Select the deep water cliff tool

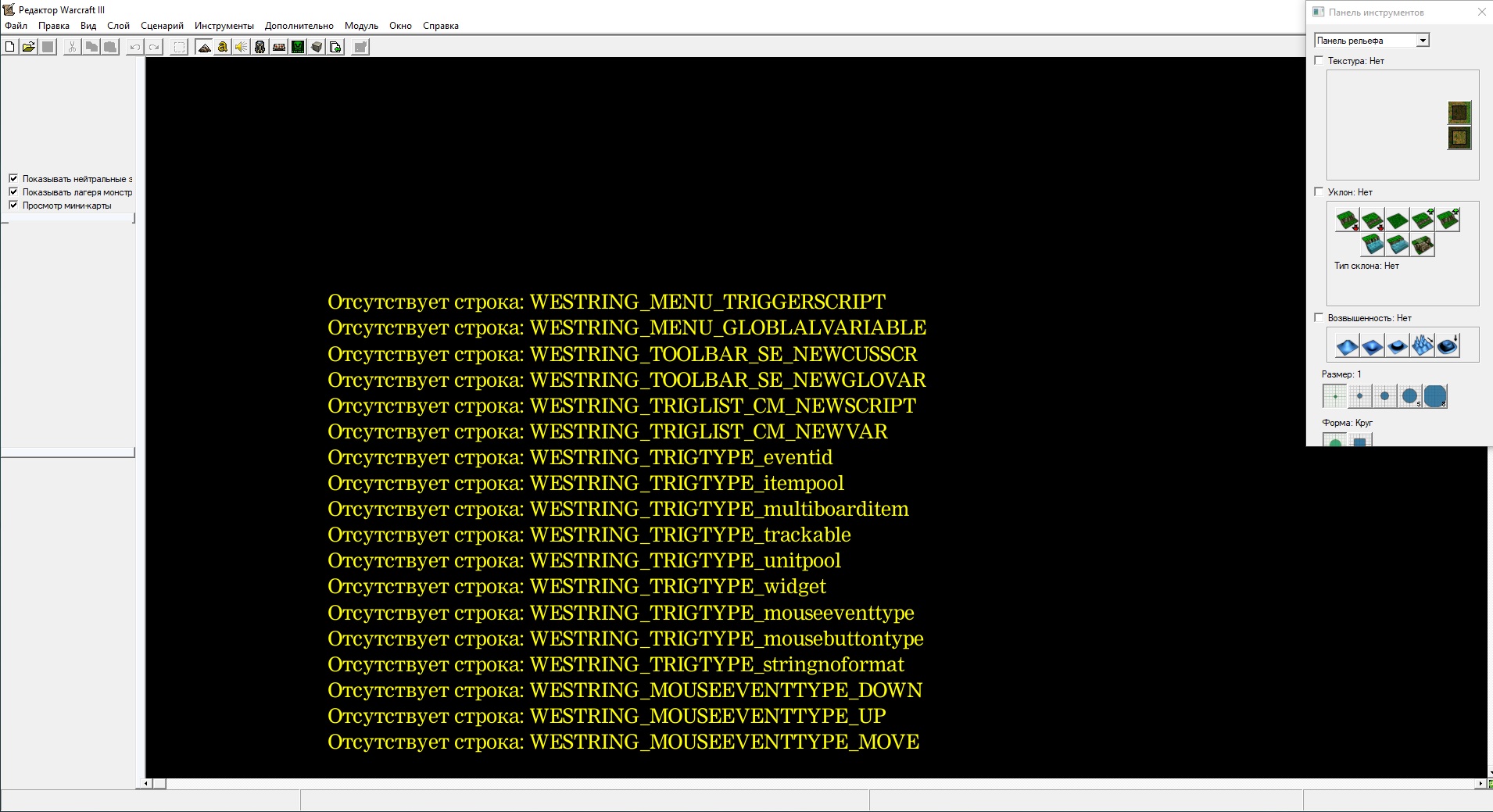point(1373,245)
